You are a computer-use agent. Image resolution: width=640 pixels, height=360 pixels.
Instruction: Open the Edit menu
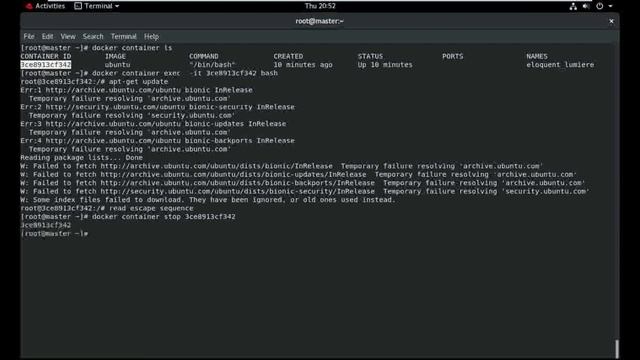coord(47,36)
